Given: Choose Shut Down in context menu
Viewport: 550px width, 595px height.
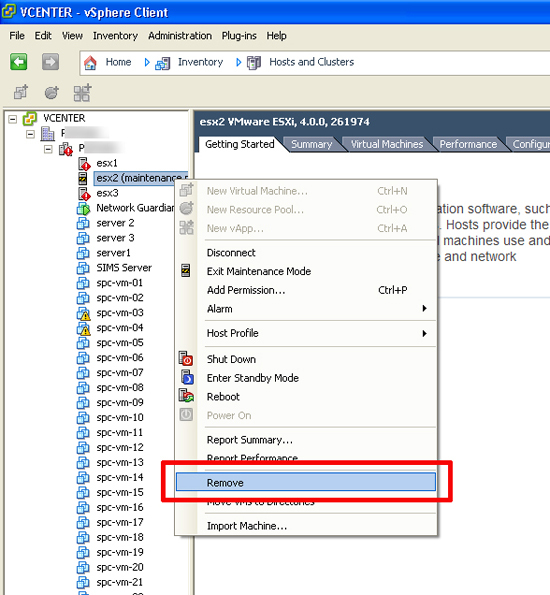Looking at the screenshot, I should coord(231,359).
